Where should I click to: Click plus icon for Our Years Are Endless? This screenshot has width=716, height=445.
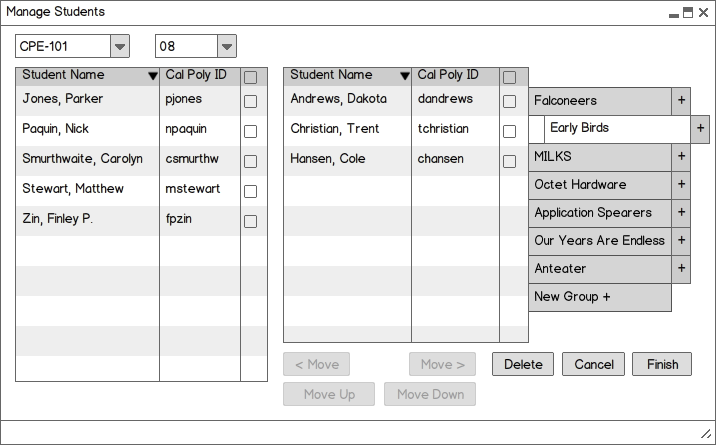pyautogui.click(x=681, y=241)
